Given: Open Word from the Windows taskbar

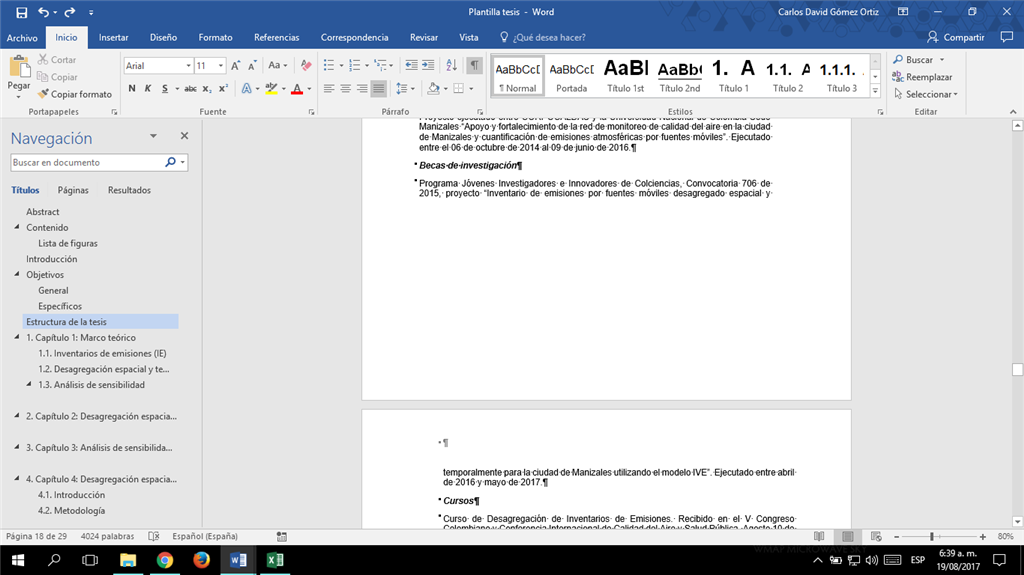Looking at the screenshot, I should pos(238,560).
